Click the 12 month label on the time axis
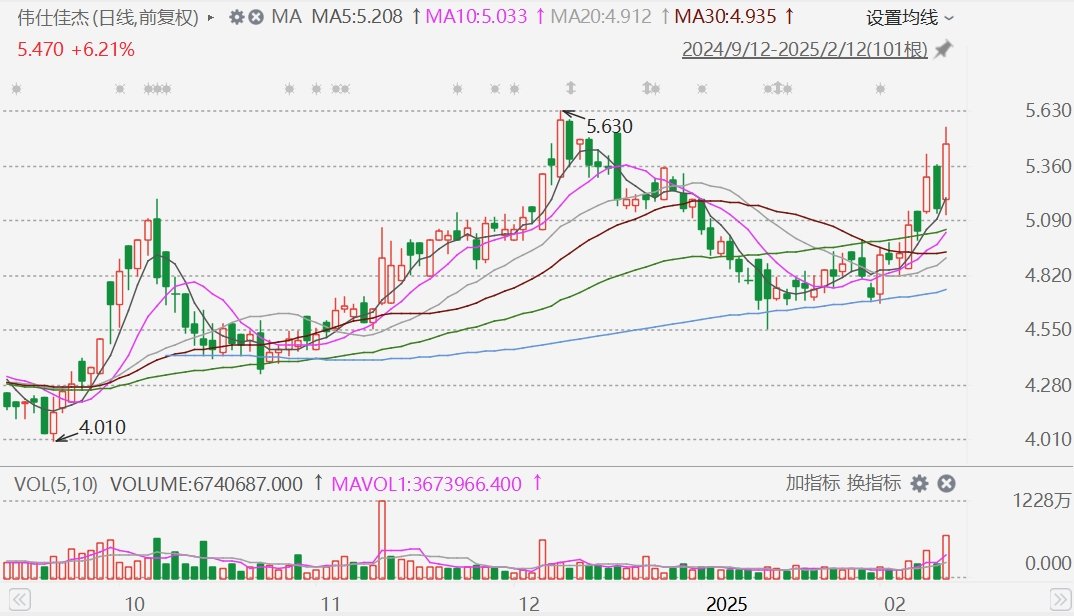This screenshot has width=1074, height=616. pos(529,604)
